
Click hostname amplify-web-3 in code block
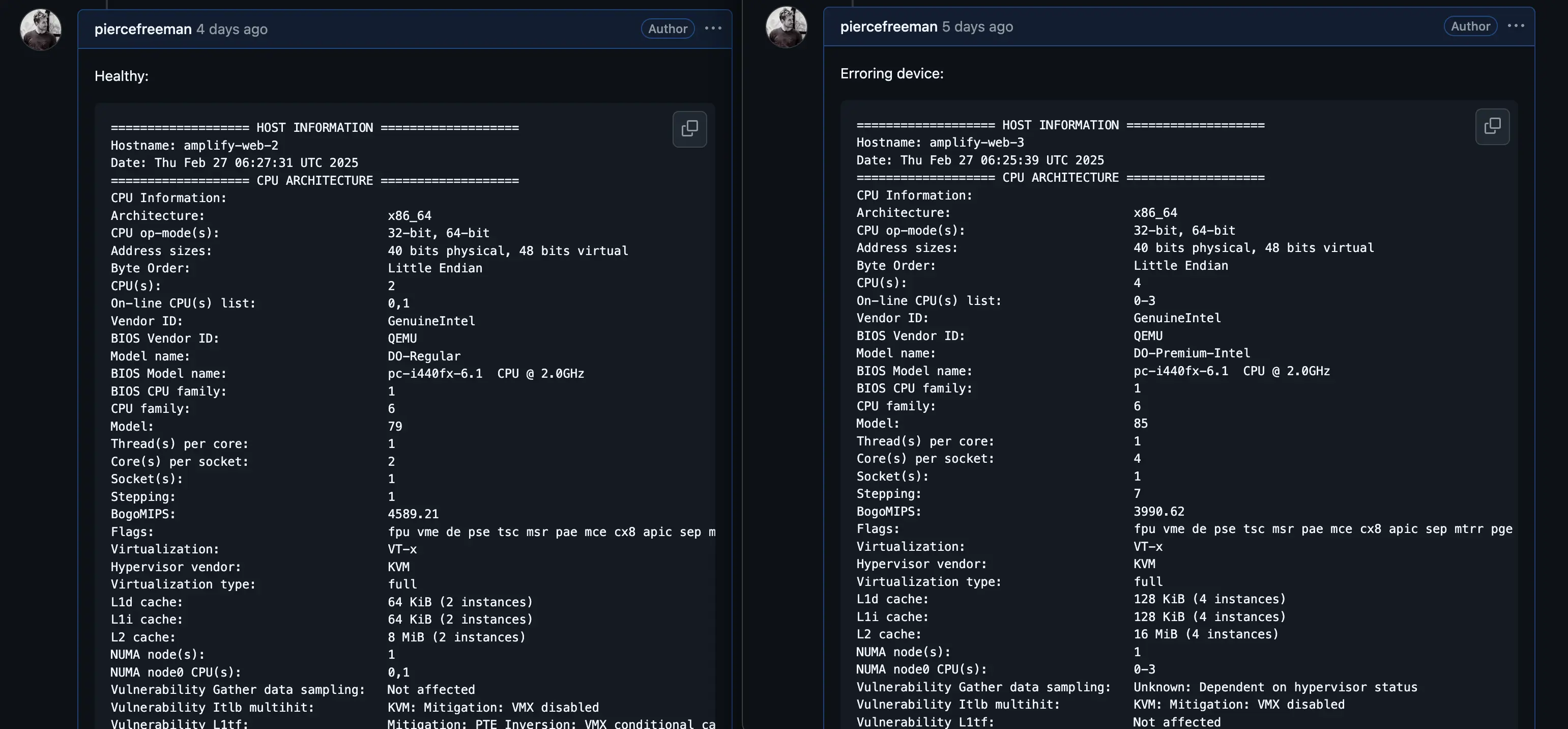point(976,143)
